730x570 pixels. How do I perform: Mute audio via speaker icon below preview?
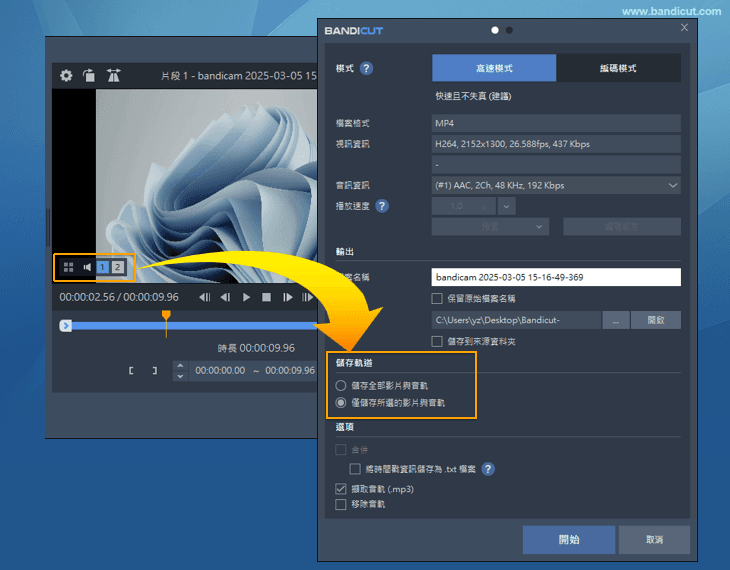pos(87,267)
